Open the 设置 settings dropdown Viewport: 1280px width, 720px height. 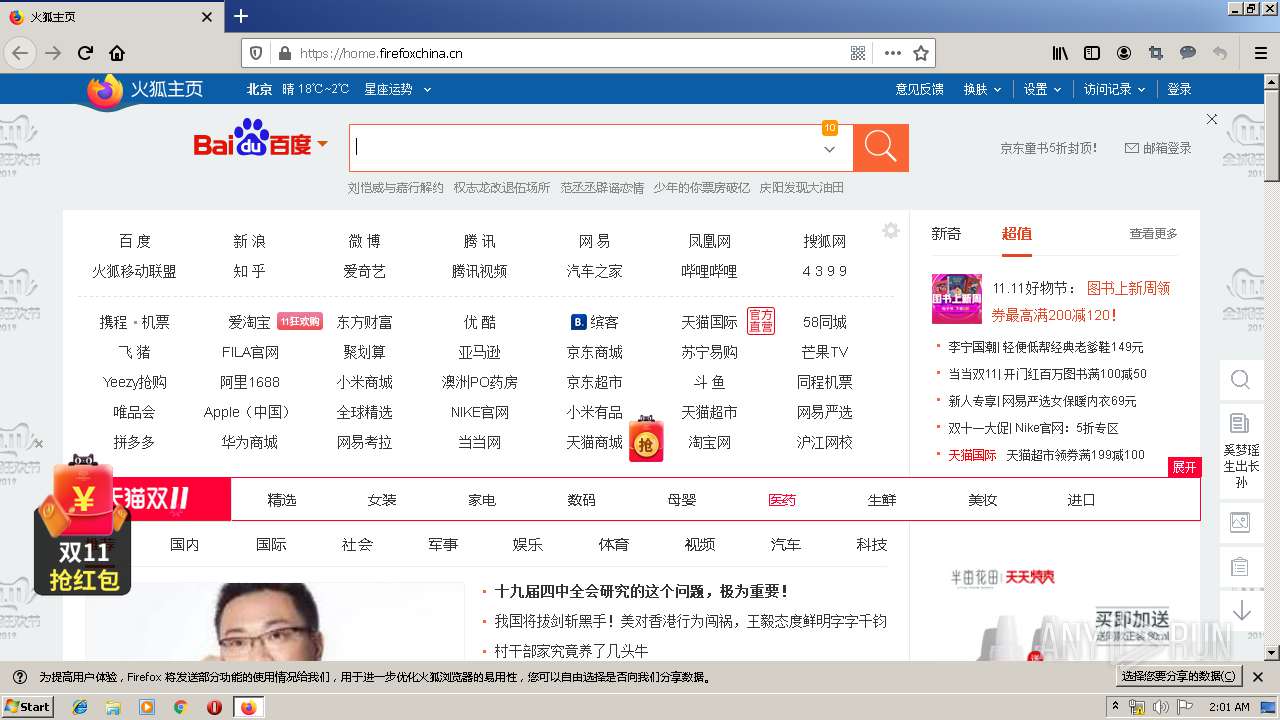[x=1042, y=89]
